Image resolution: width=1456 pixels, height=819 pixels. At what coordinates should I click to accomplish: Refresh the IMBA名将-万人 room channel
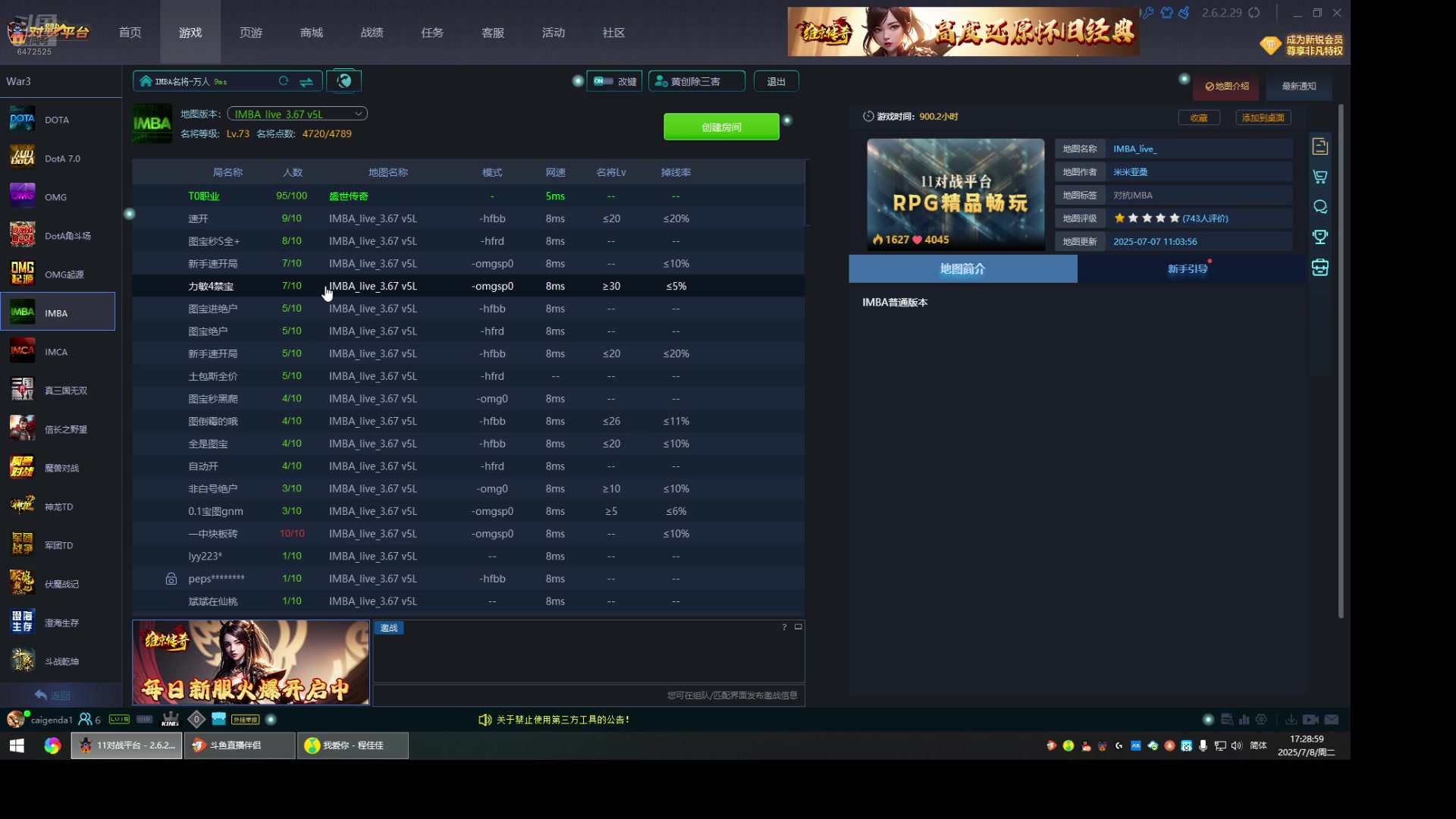284,81
